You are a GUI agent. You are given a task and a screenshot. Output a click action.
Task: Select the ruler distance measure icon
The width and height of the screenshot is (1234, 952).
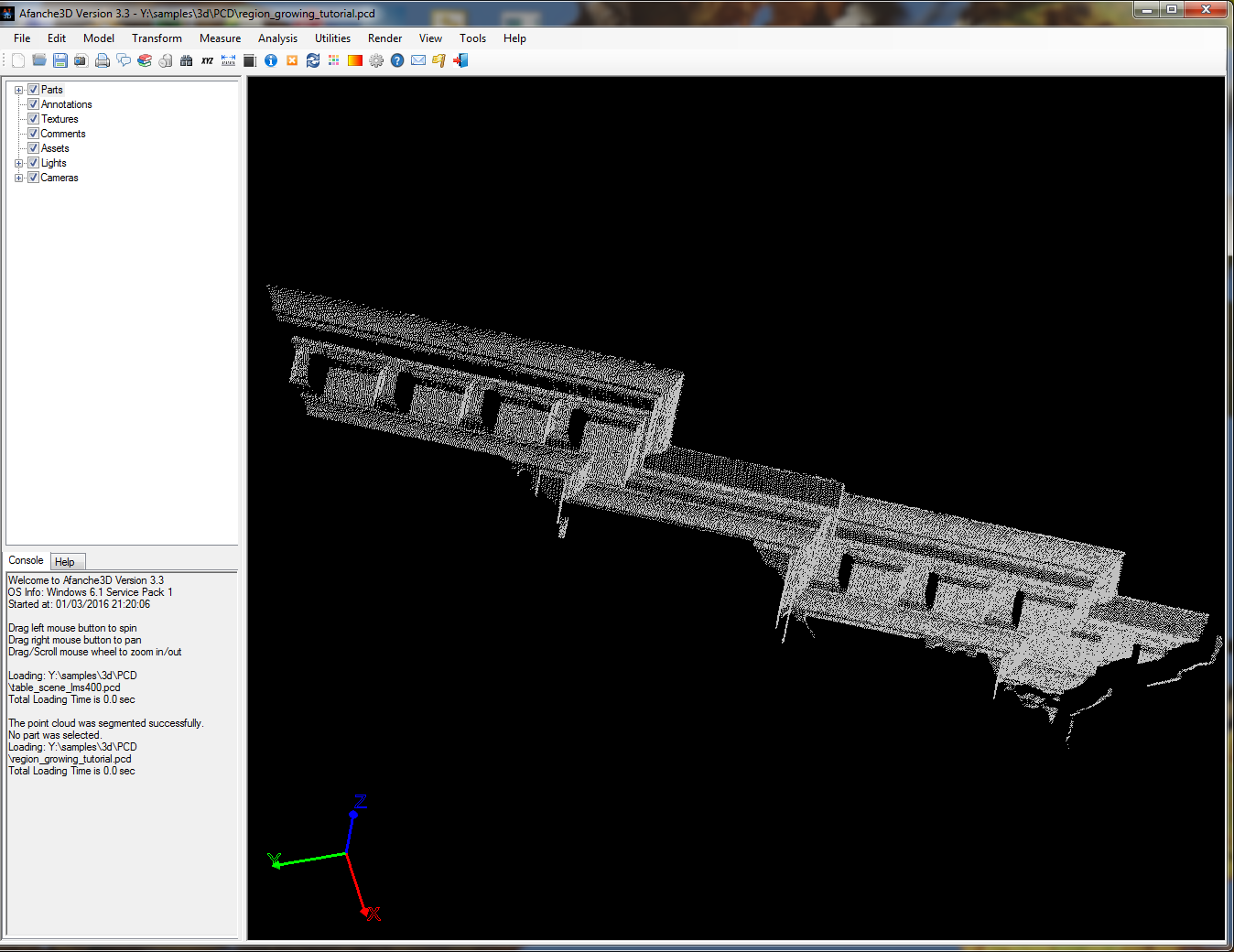pos(229,60)
